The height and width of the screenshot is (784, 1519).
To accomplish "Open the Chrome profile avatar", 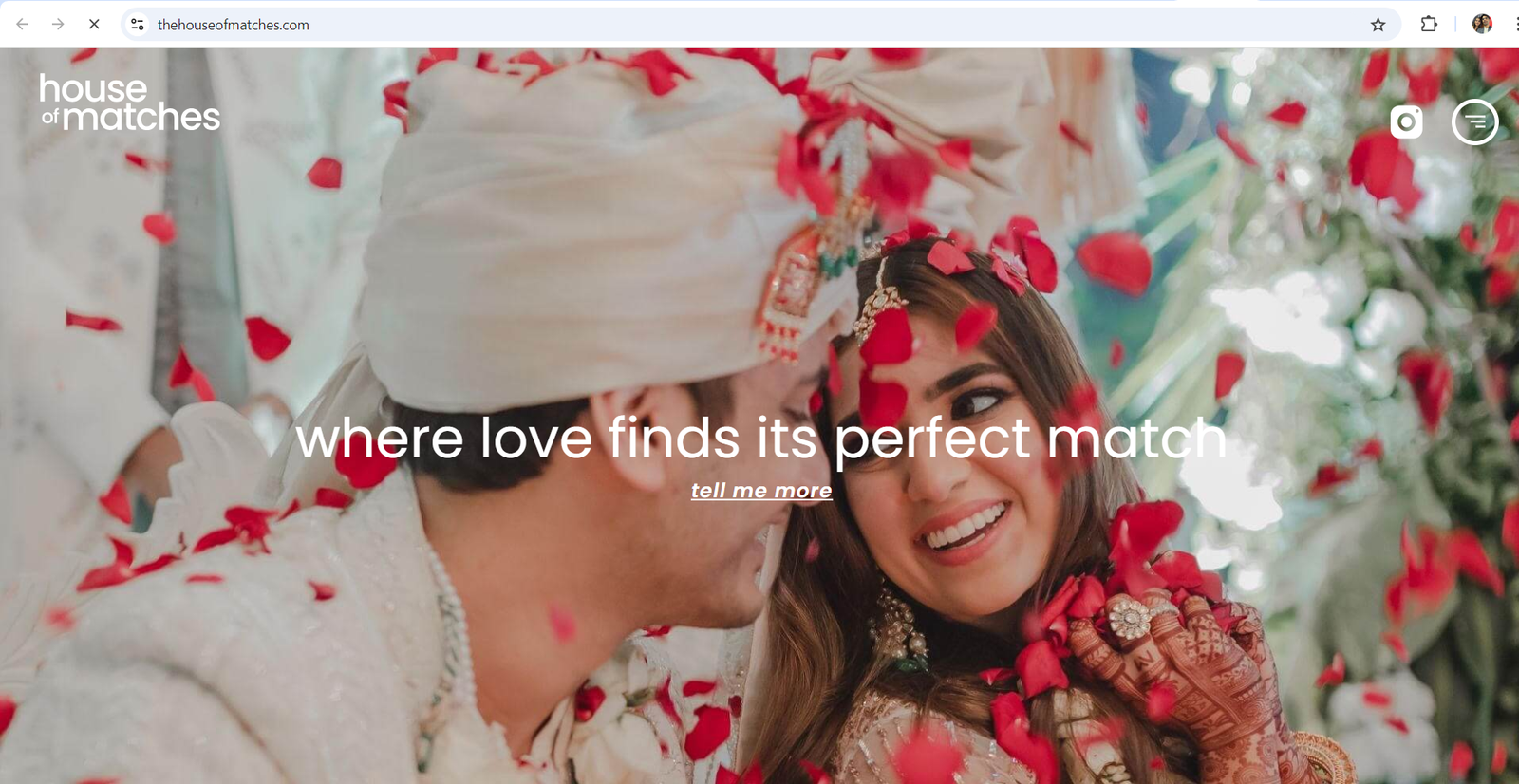I will [x=1482, y=25].
